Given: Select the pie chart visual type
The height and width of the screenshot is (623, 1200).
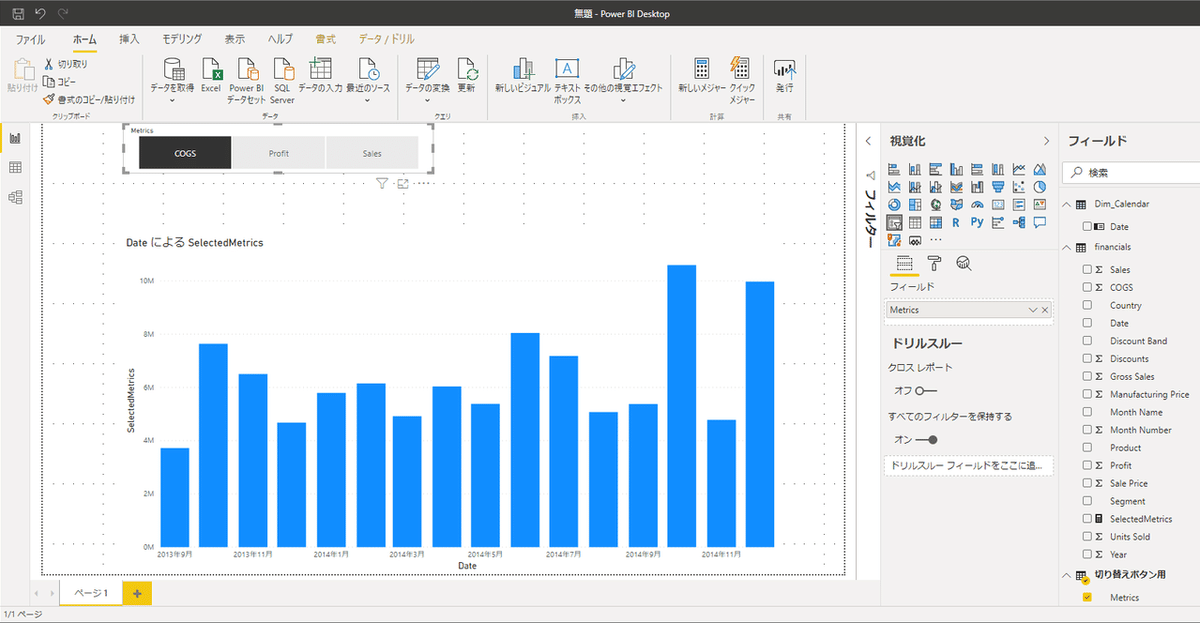Looking at the screenshot, I should click(1040, 186).
